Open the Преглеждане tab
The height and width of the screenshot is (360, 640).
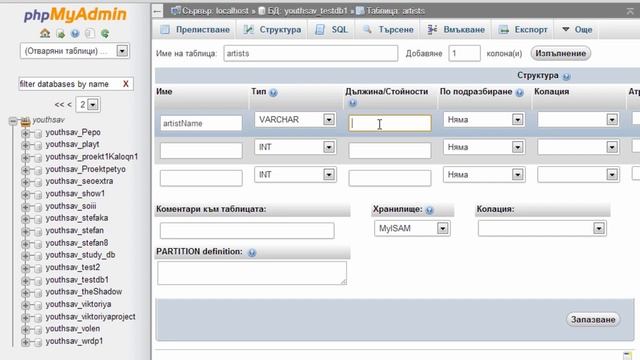[x=195, y=29]
